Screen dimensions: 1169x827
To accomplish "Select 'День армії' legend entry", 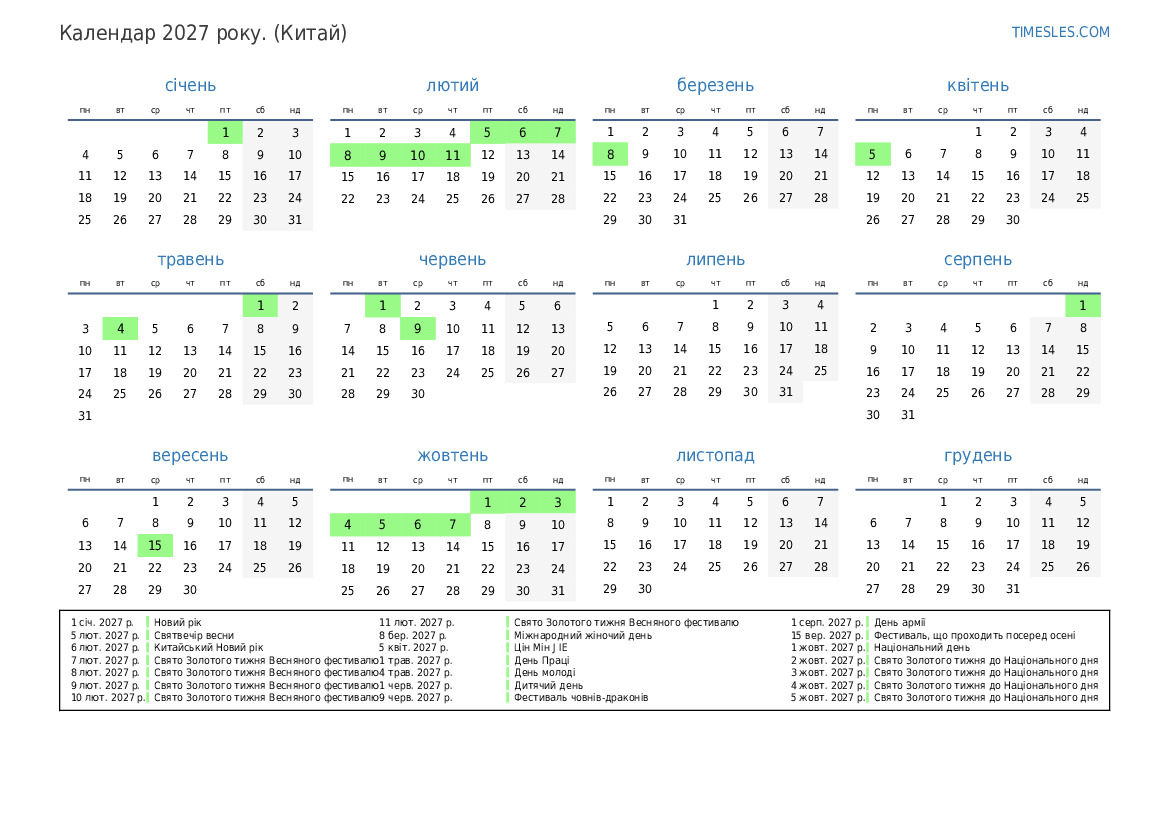I will [x=900, y=622].
